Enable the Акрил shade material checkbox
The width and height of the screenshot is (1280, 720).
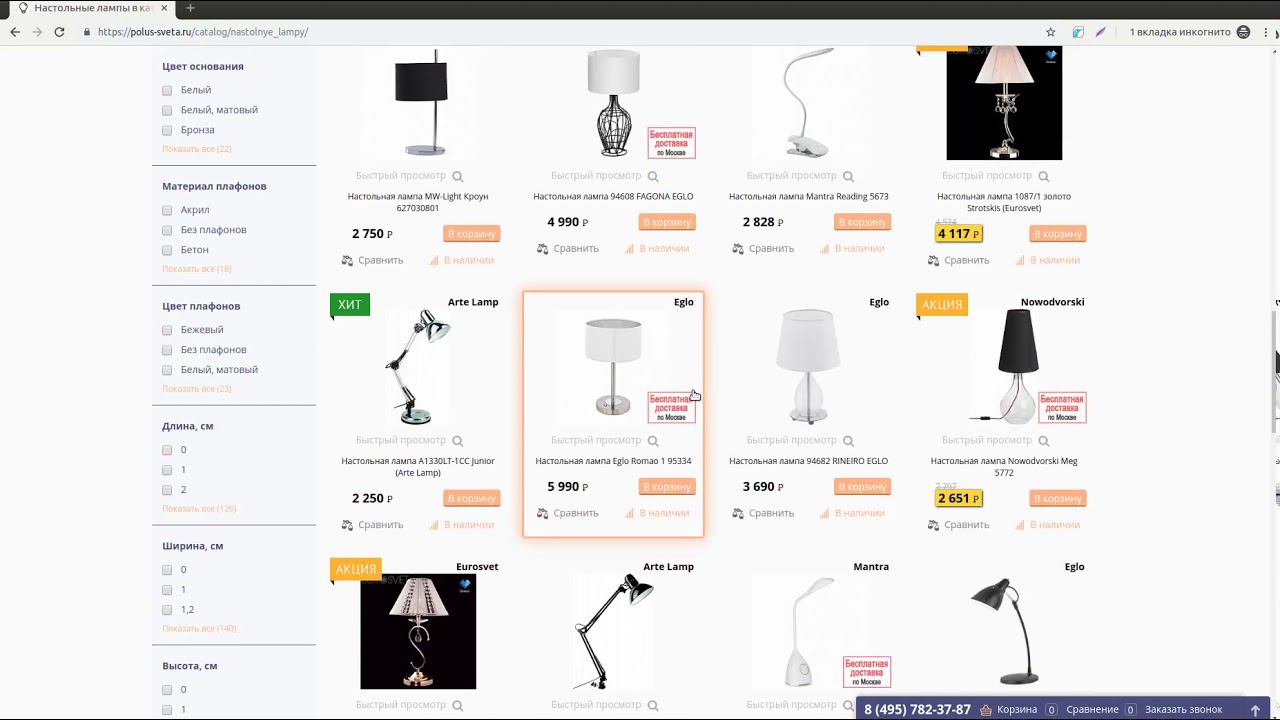(x=167, y=210)
